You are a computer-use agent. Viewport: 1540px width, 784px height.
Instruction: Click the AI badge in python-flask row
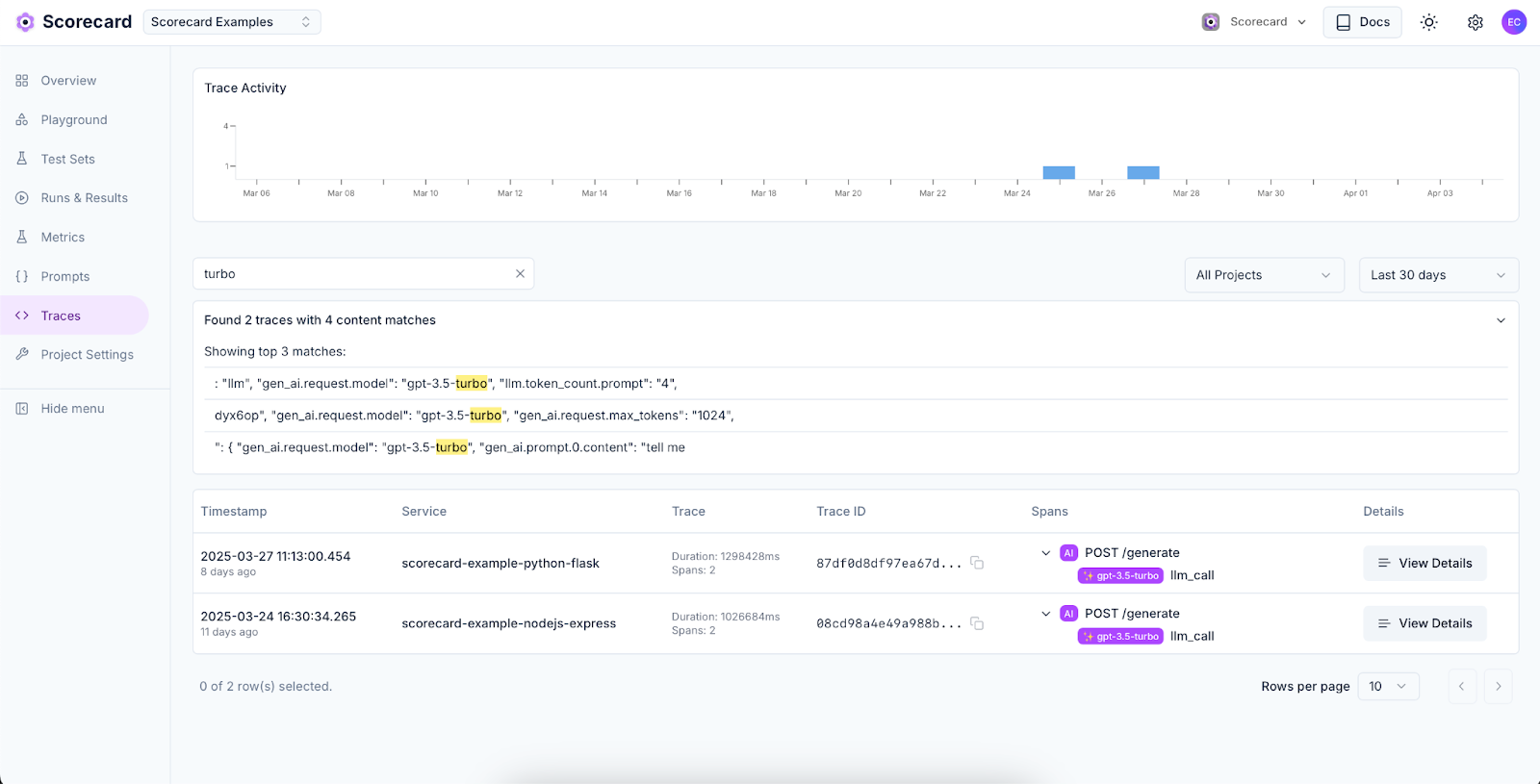(1068, 553)
